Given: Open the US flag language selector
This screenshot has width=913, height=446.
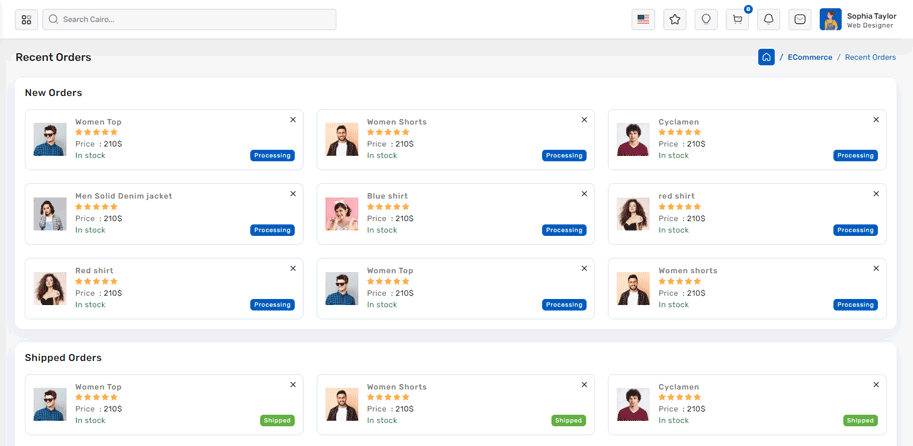Looking at the screenshot, I should [643, 19].
